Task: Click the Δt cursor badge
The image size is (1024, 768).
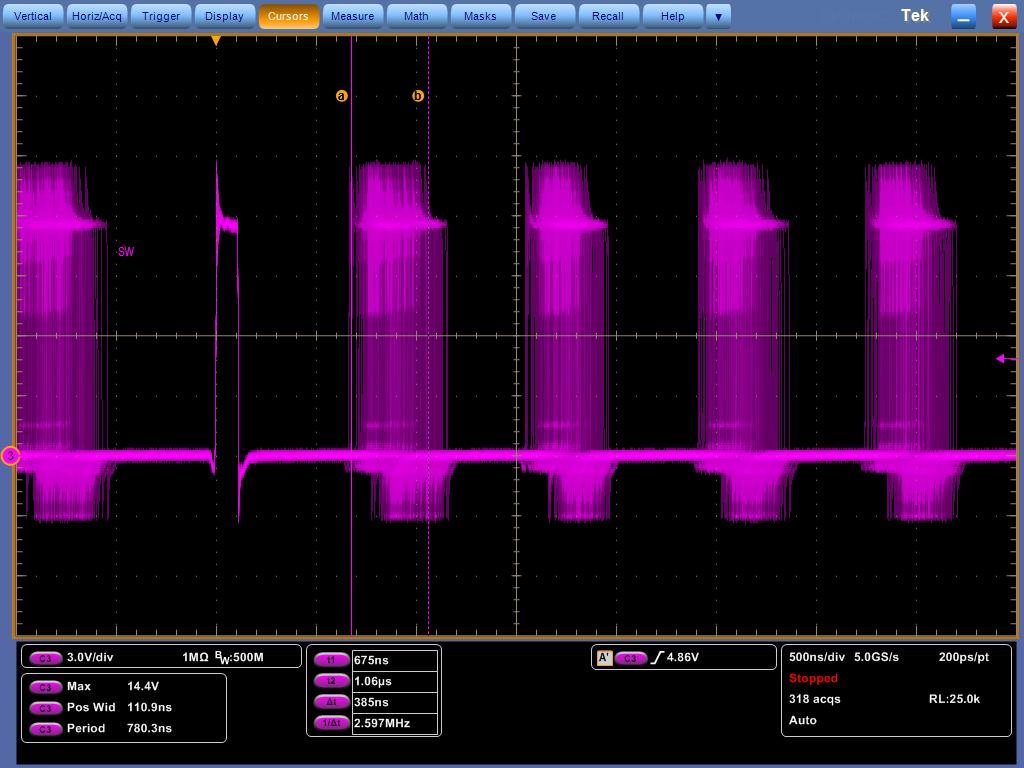Action: (331, 702)
